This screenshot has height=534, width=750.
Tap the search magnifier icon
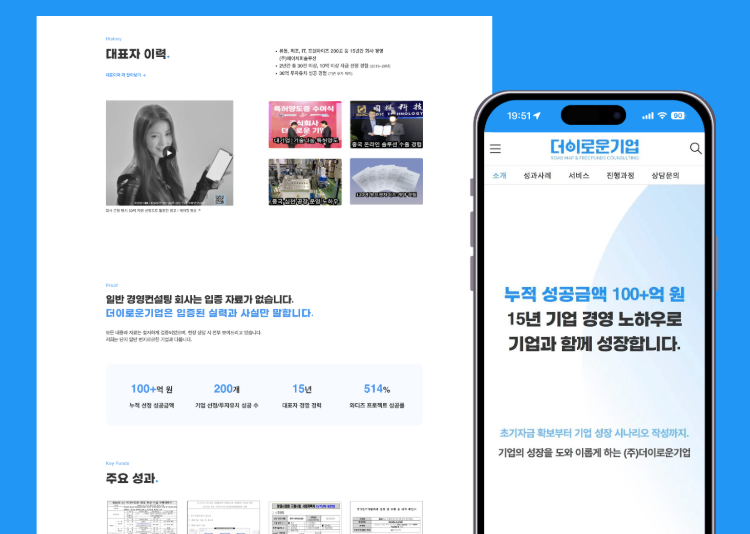pyautogui.click(x=695, y=148)
